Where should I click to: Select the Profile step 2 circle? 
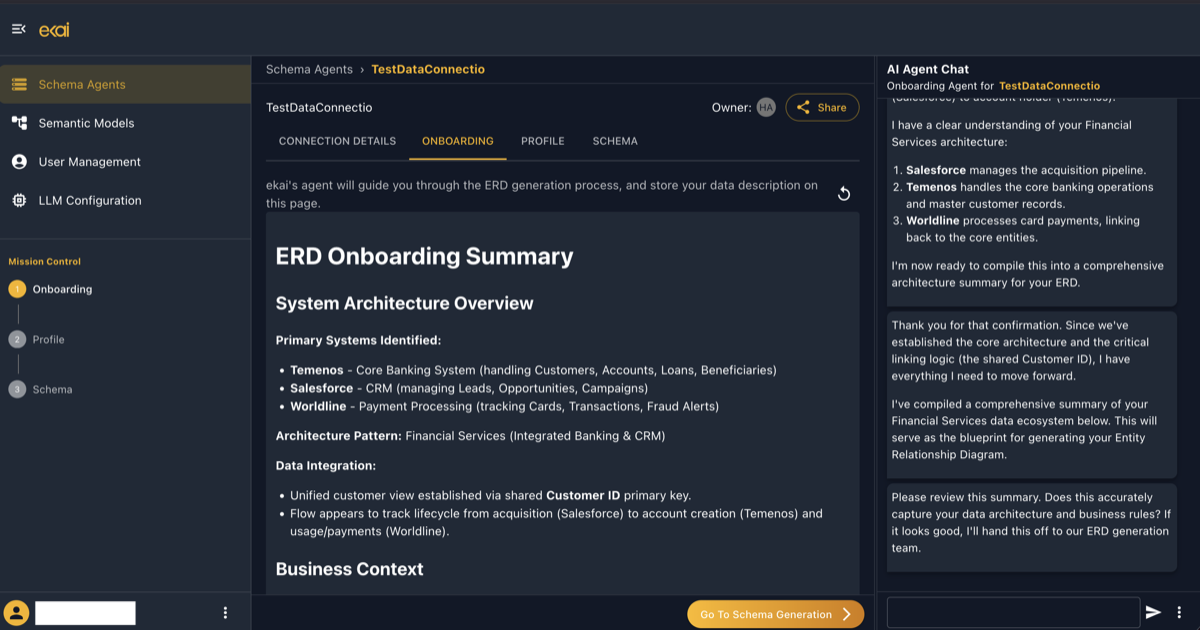(17, 339)
